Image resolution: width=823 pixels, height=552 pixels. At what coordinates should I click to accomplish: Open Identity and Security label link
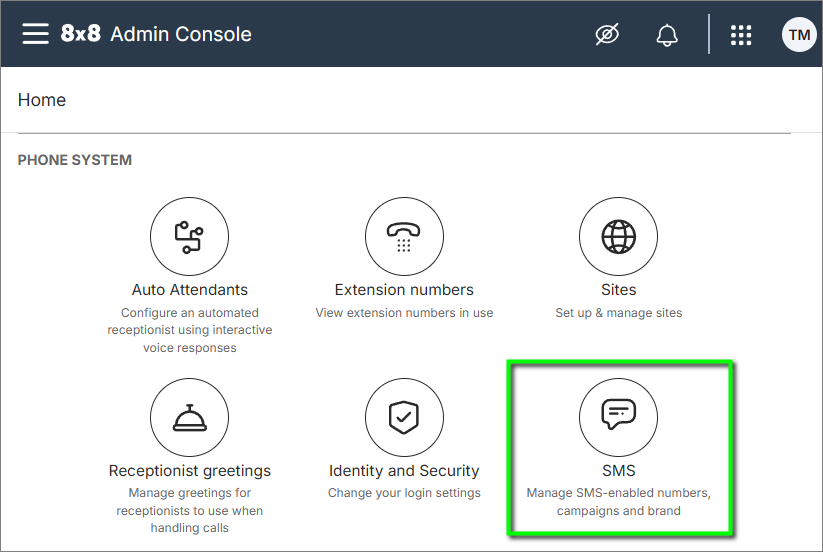point(404,471)
